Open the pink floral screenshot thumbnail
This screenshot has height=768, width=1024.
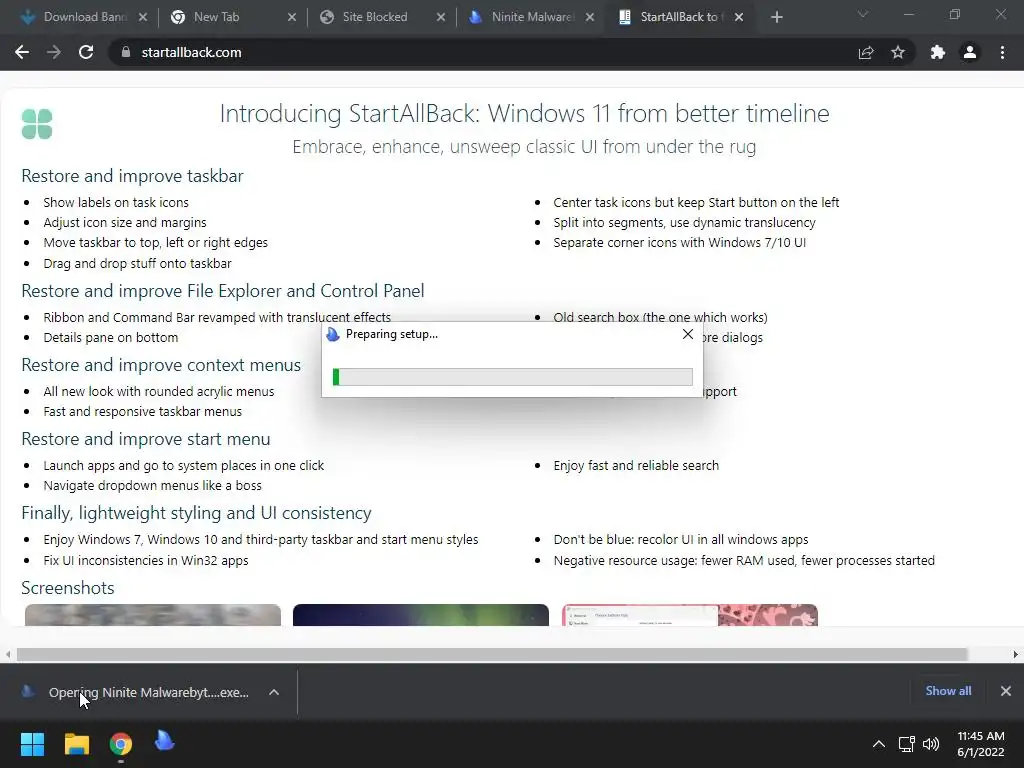coord(690,615)
